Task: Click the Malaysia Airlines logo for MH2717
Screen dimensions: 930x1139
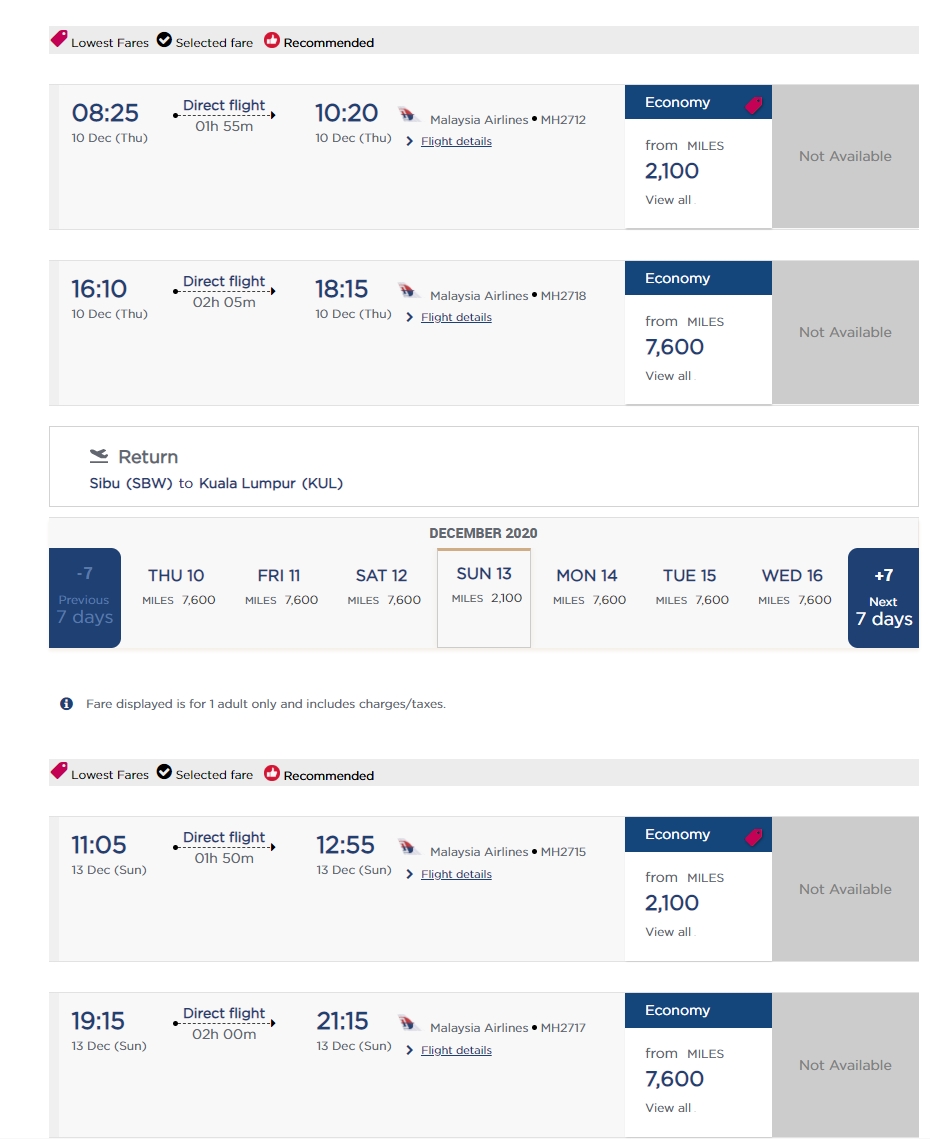Action: 407,1023
